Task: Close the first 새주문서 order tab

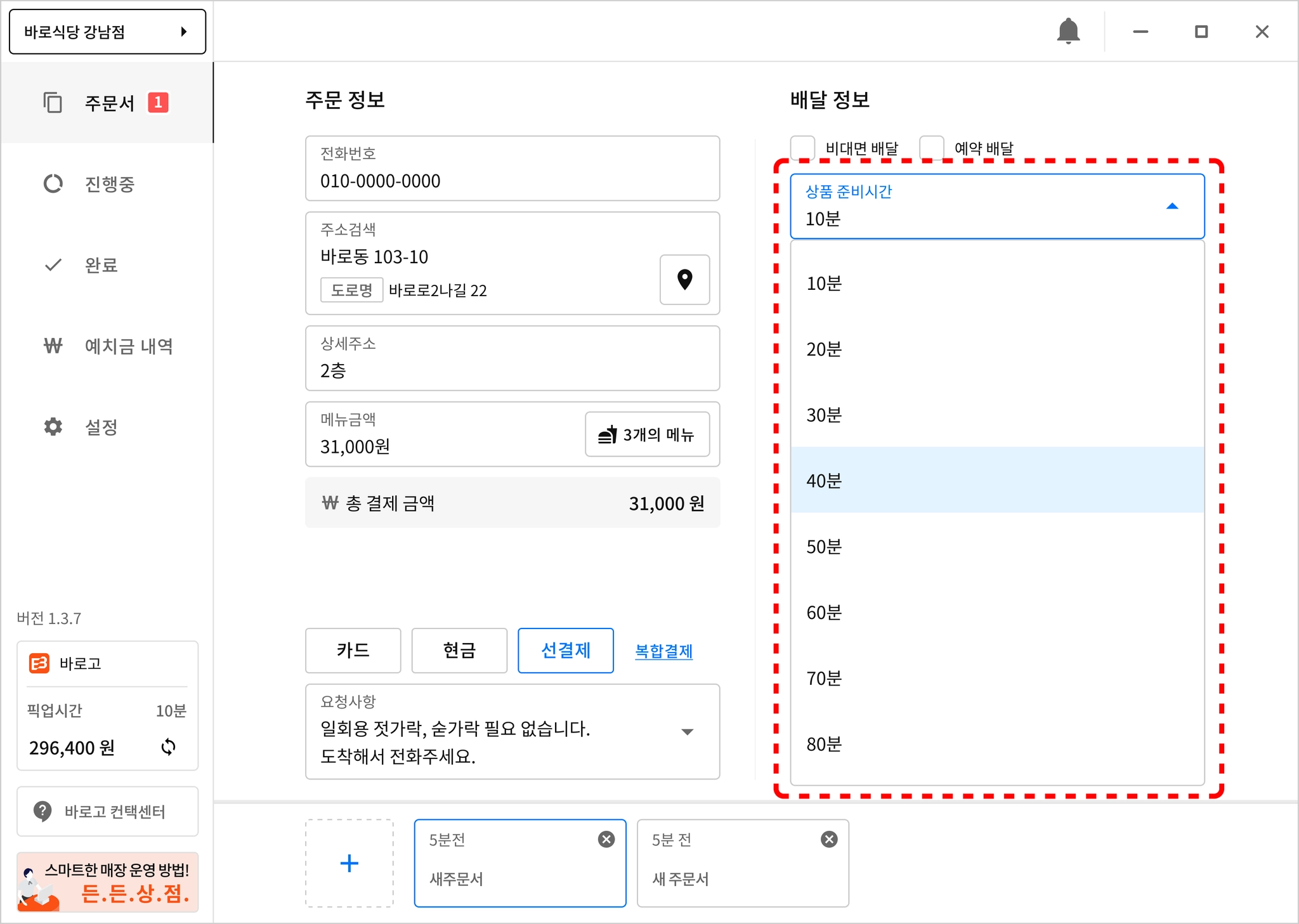Action: [x=606, y=839]
